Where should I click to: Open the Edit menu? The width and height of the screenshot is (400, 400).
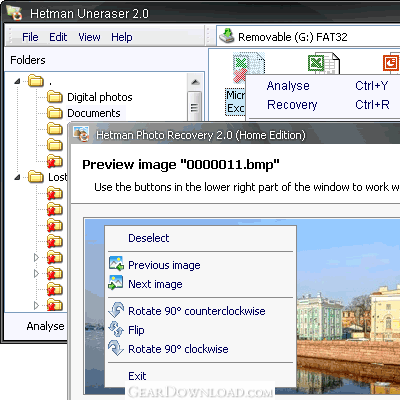click(58, 37)
